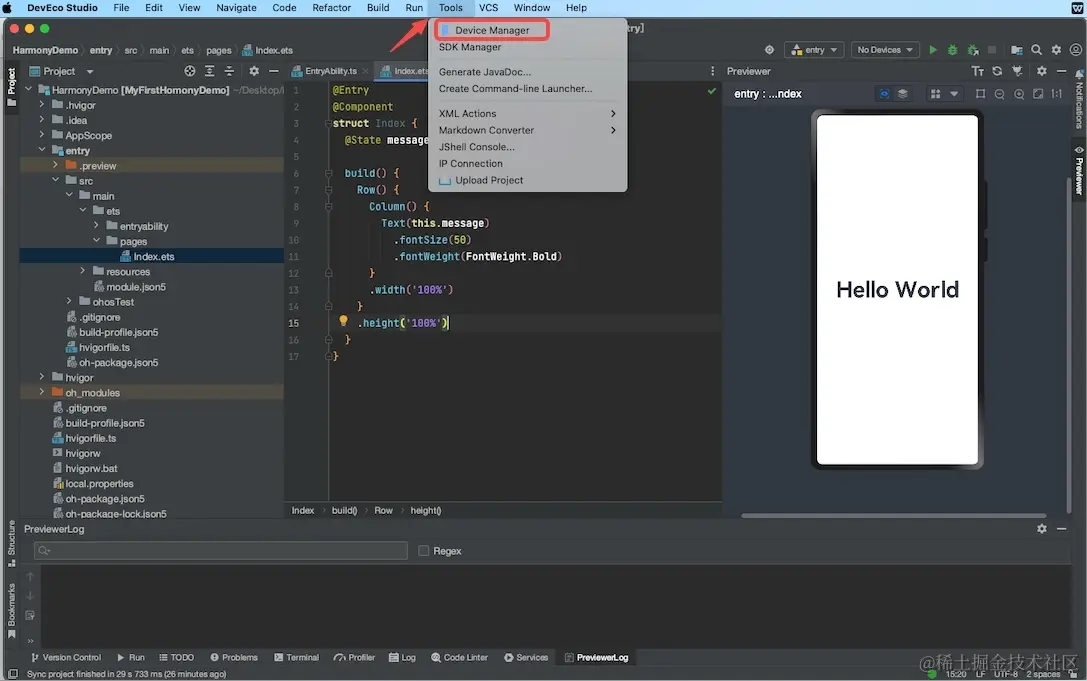Open the Version Control tool window
Image resolution: width=1087 pixels, height=681 pixels.
click(x=66, y=657)
